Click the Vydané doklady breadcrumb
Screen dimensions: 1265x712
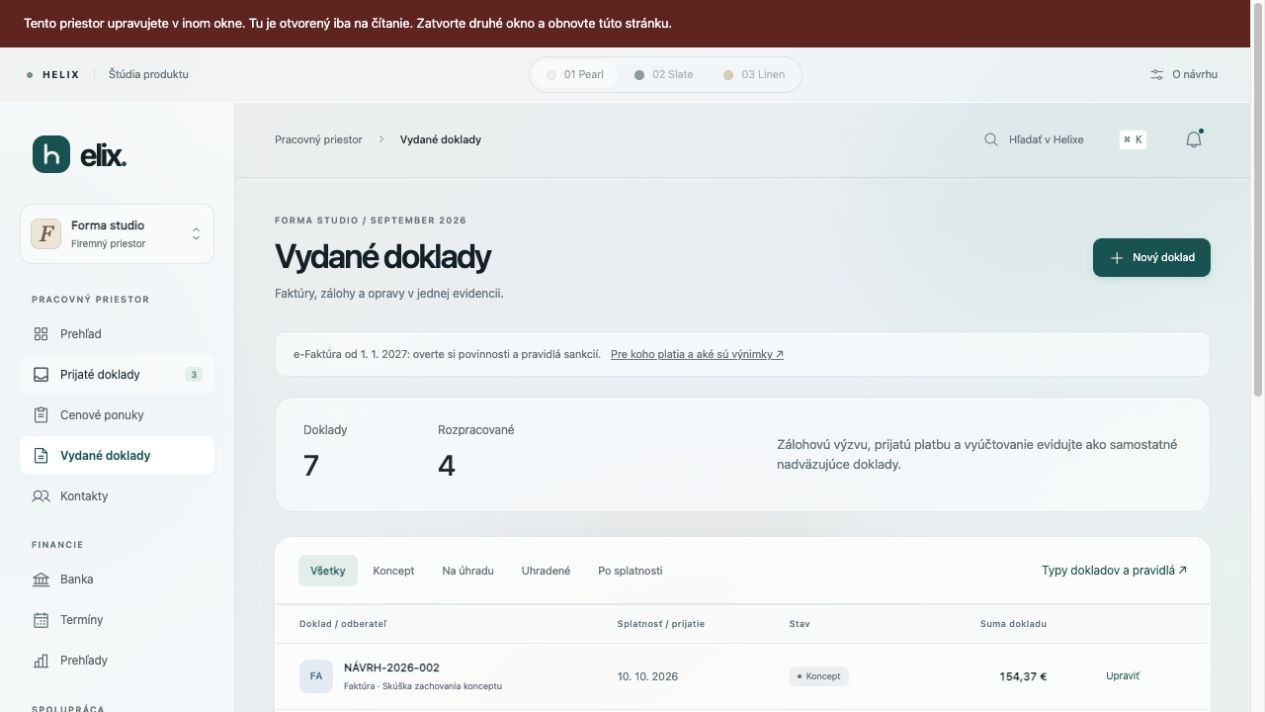pos(440,140)
